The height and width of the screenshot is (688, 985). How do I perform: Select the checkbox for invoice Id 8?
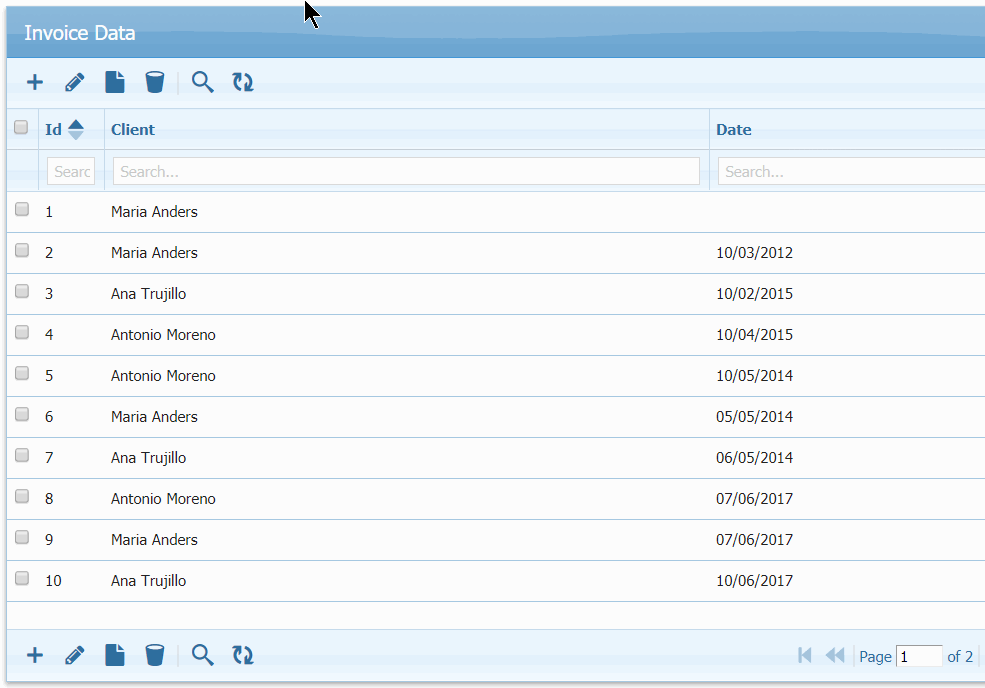(22, 496)
